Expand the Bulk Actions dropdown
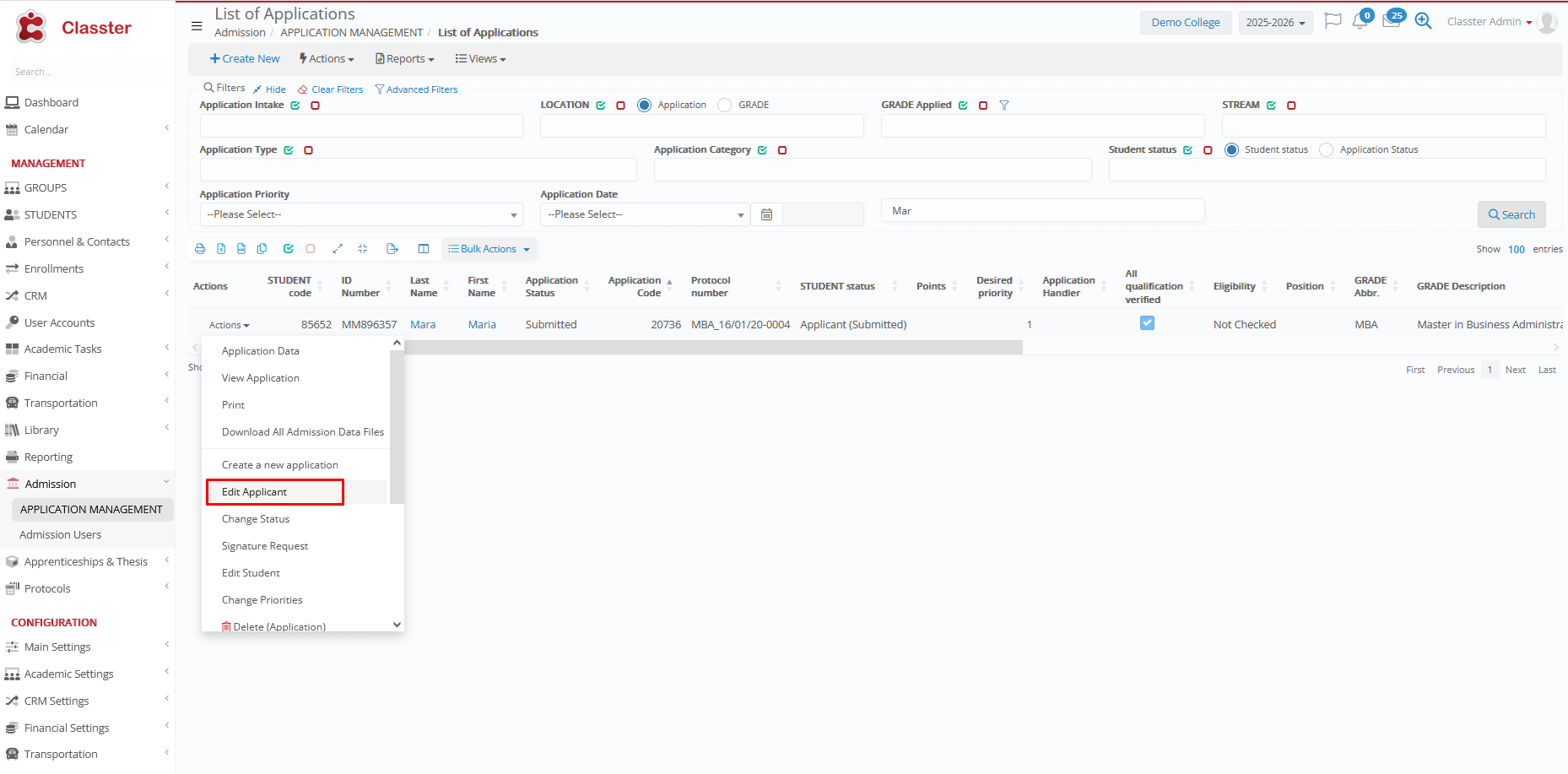Screen dimensions: 1568x774 [489, 249]
